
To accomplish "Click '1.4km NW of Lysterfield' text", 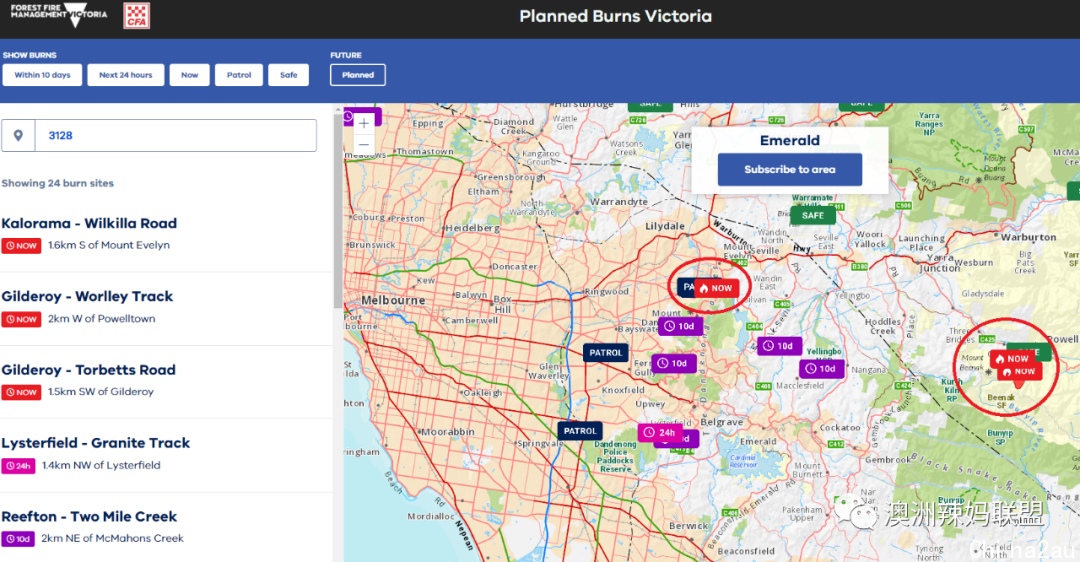I will pyautogui.click(x=101, y=466).
